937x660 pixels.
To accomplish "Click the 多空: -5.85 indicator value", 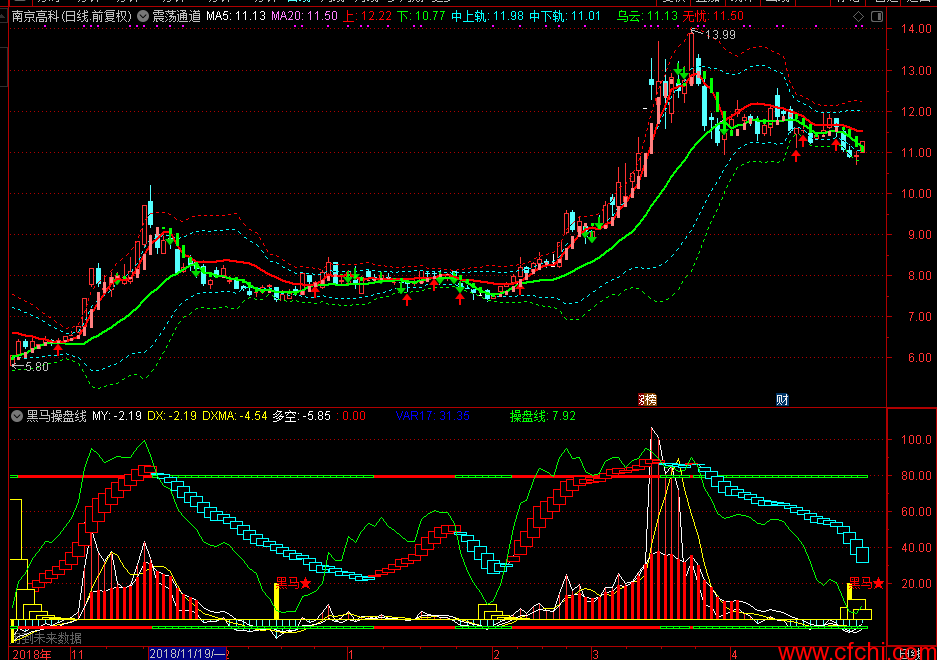I will (x=301, y=415).
